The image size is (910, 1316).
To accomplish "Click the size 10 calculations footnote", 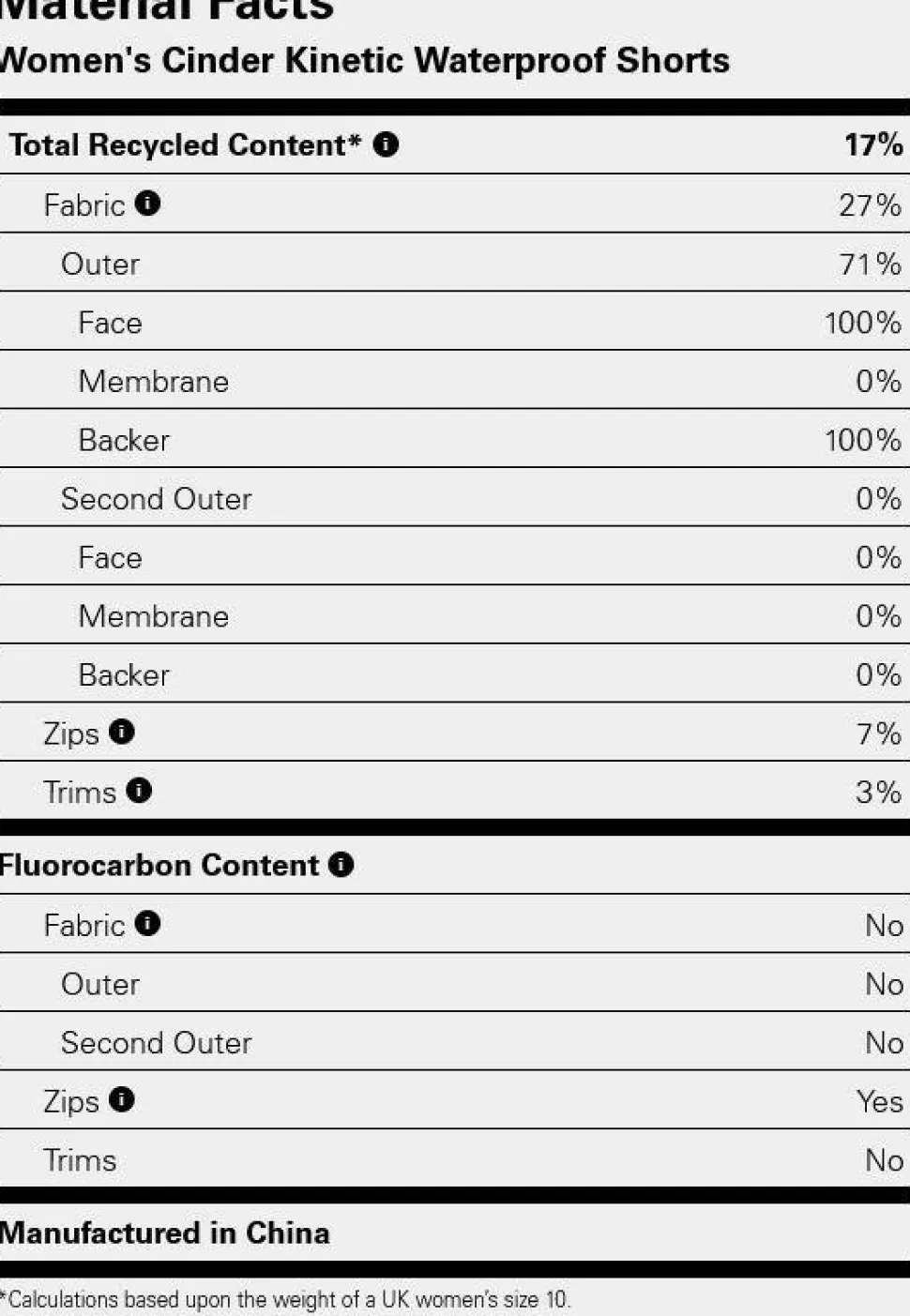I will tap(285, 1299).
